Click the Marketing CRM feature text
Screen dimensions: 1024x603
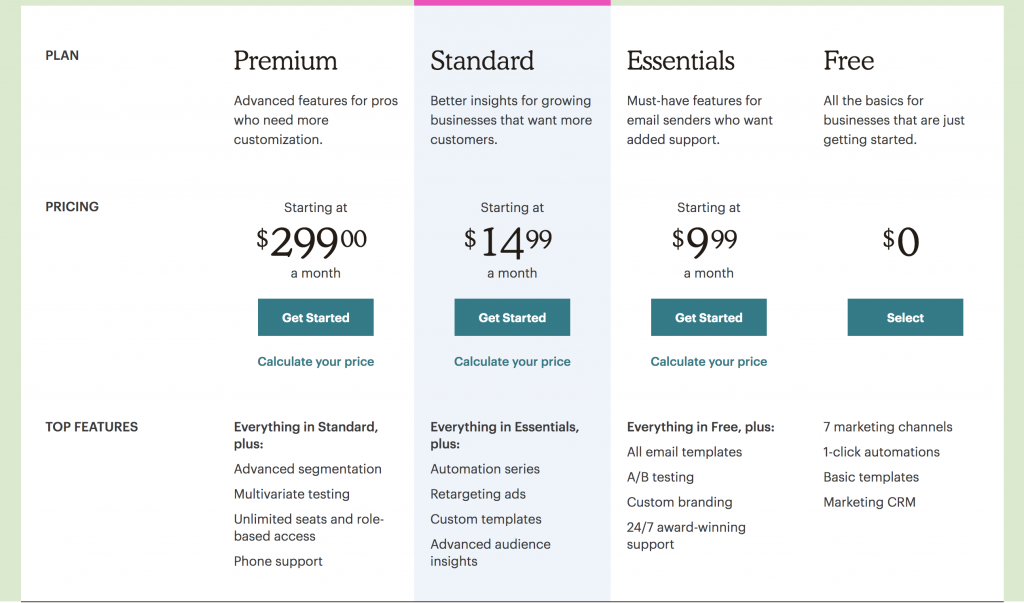871,502
